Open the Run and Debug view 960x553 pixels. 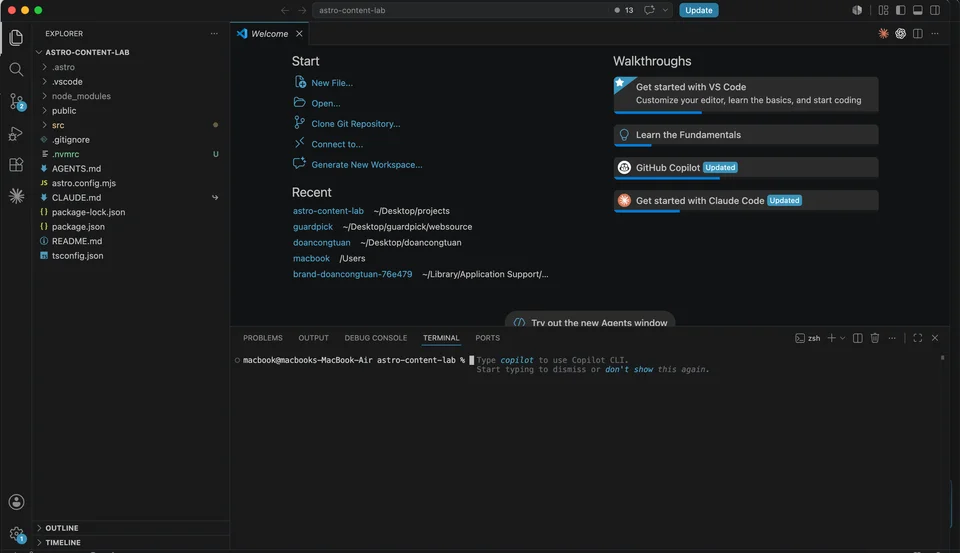[16, 133]
